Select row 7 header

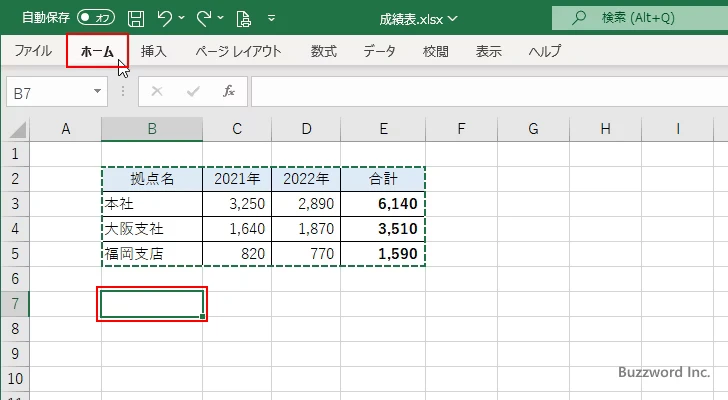(15, 304)
